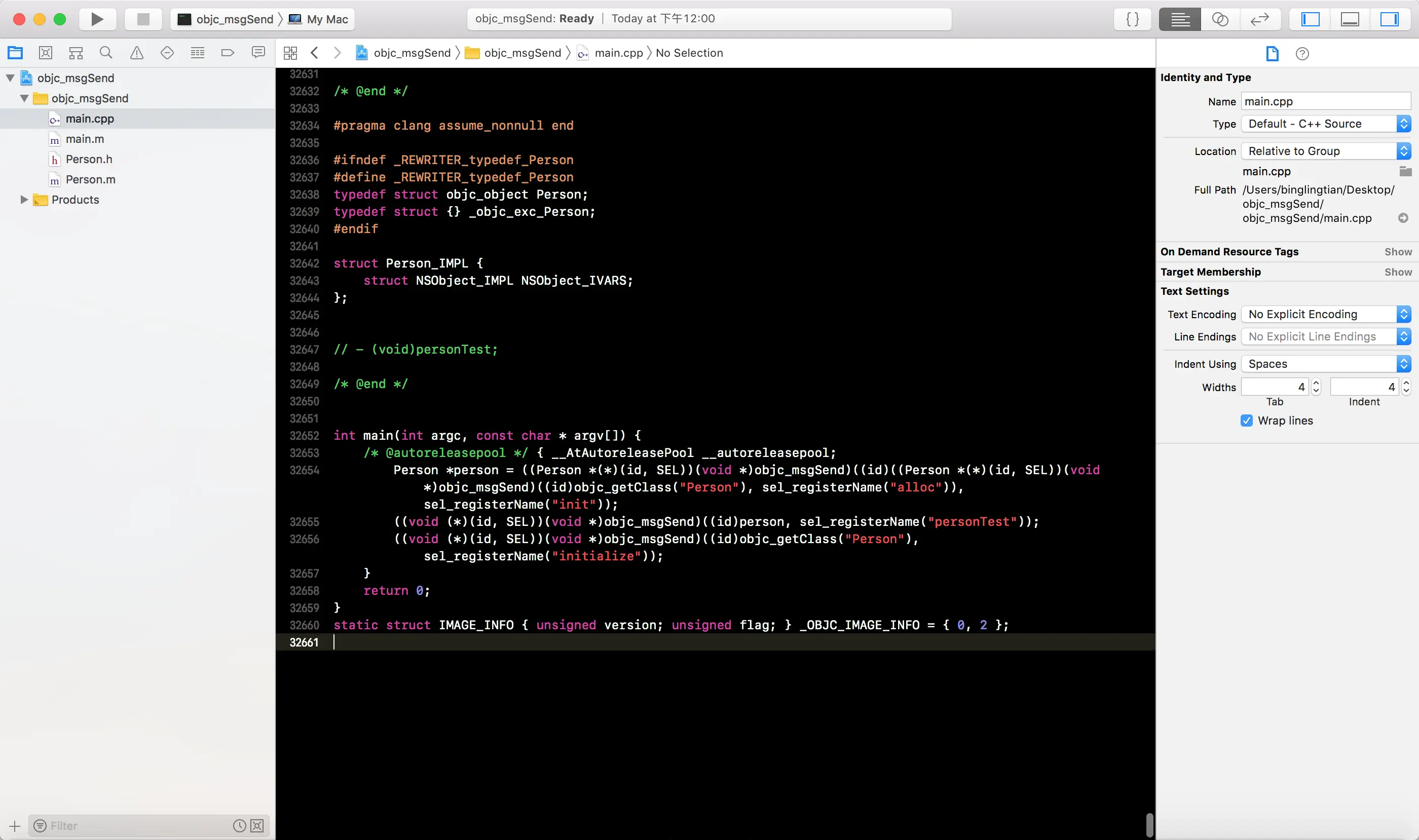Open the Breakpoint navigator icon
The height and width of the screenshot is (840, 1419).
pos(228,53)
